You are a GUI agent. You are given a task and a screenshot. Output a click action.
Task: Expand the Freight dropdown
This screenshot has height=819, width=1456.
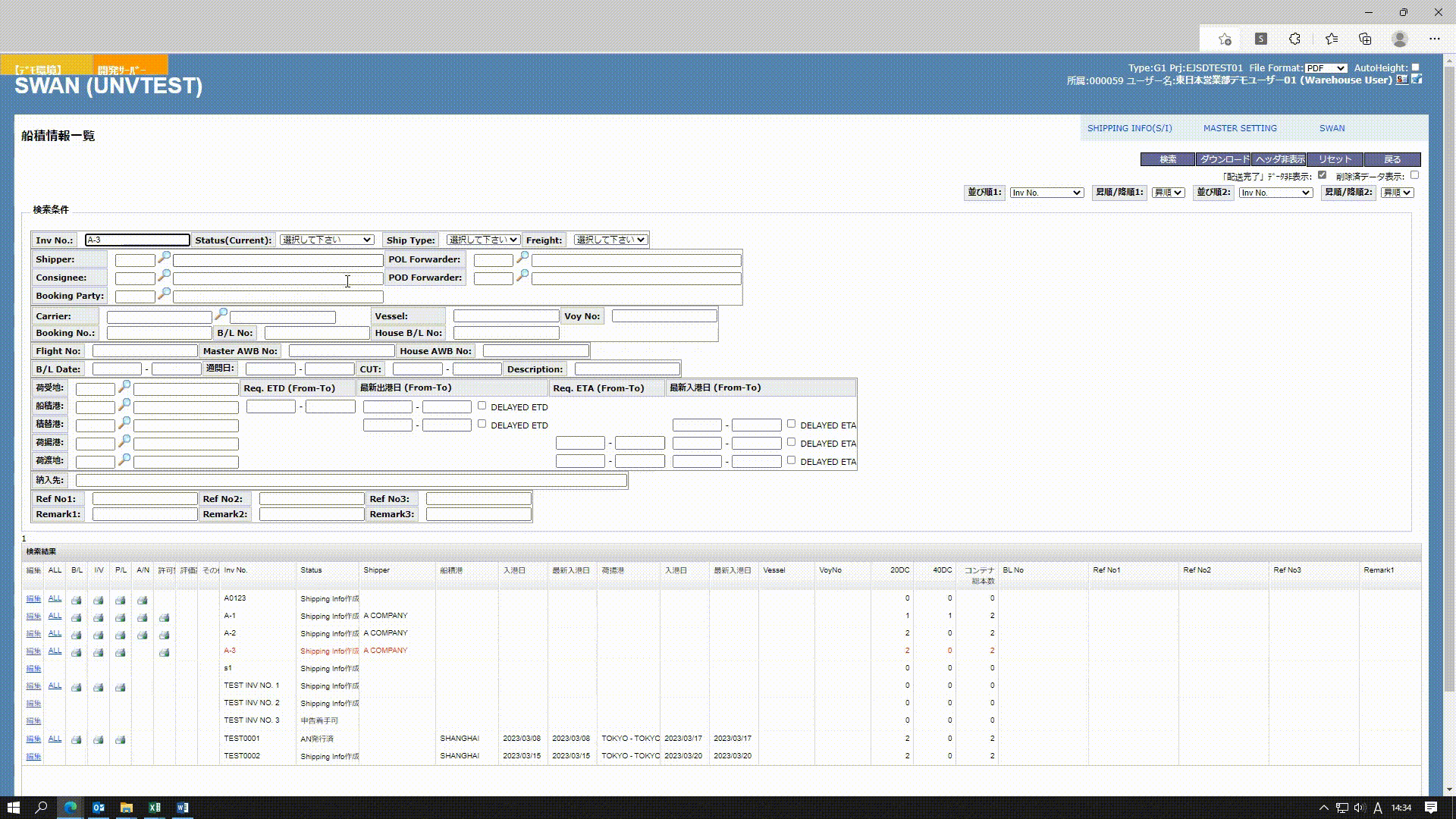pos(610,240)
